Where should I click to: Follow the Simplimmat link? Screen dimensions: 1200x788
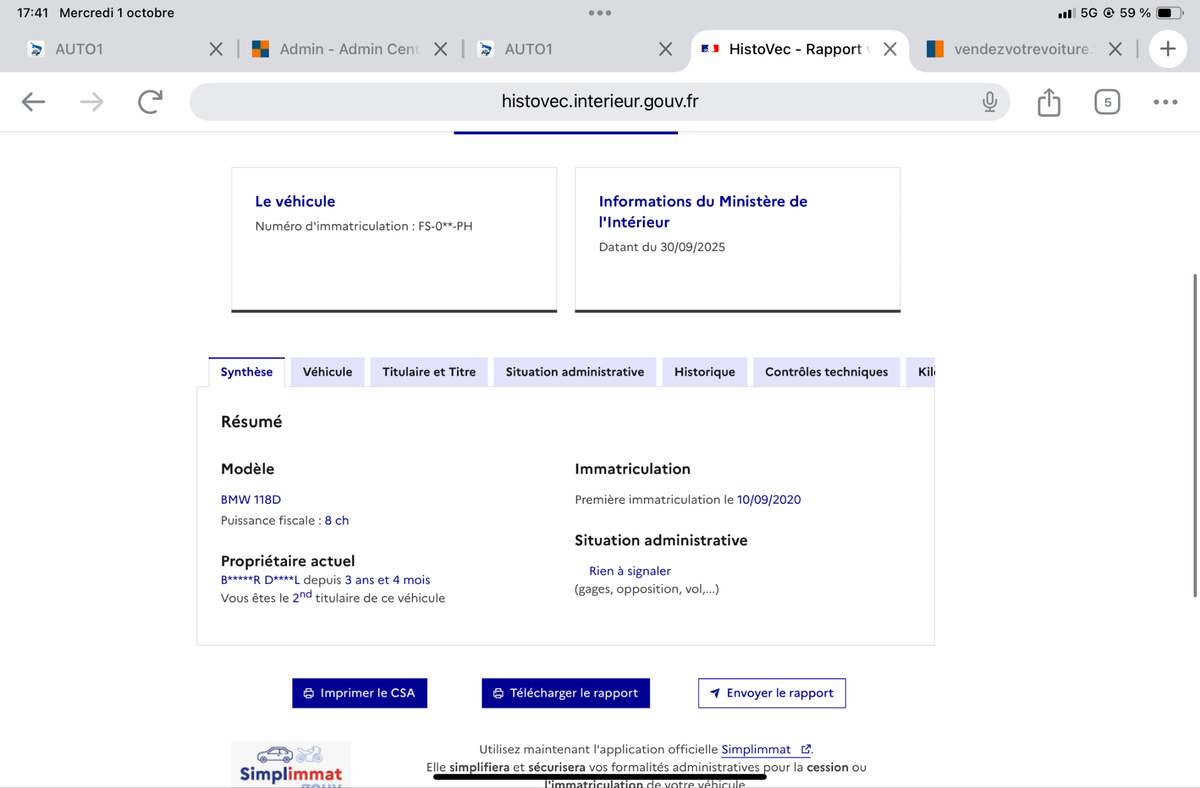point(756,749)
